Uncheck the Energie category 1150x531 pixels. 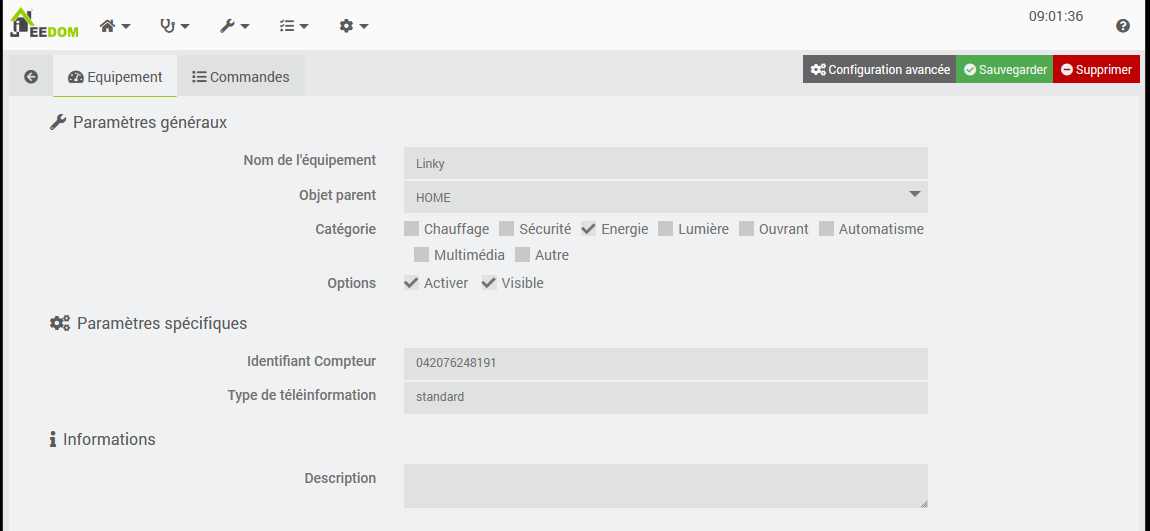pos(588,229)
